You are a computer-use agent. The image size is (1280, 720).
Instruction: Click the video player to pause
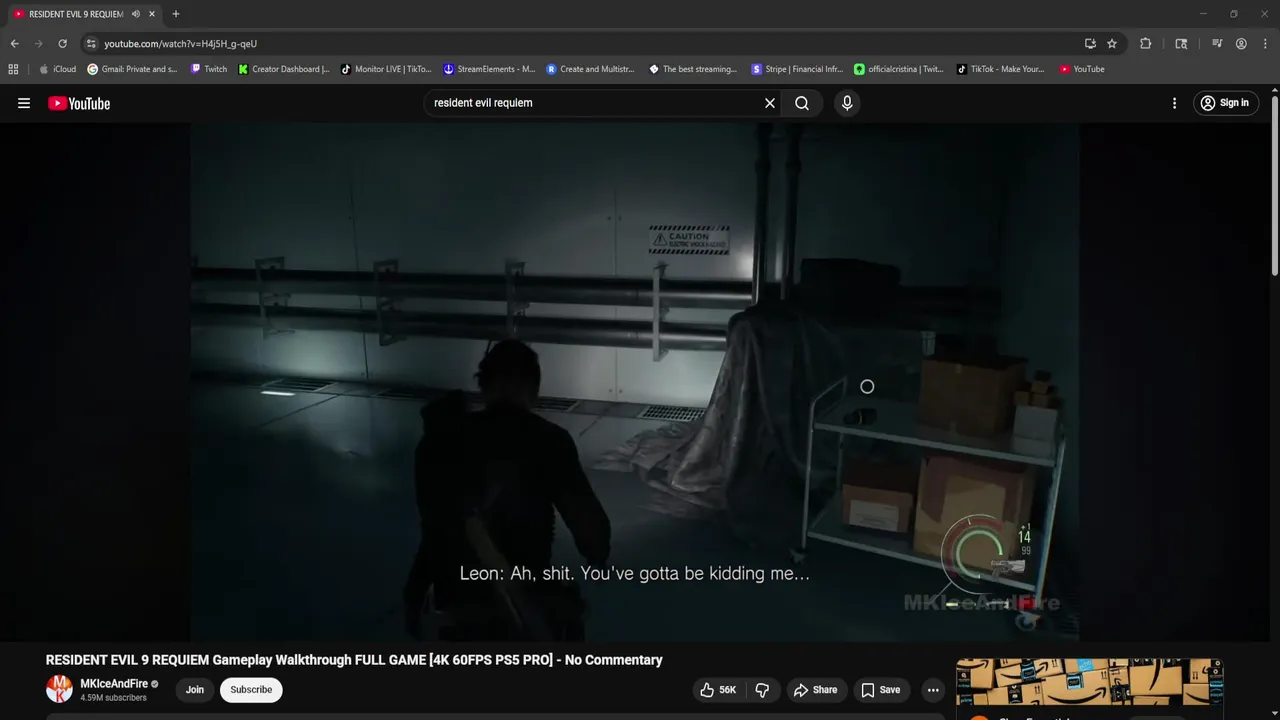tap(635, 381)
